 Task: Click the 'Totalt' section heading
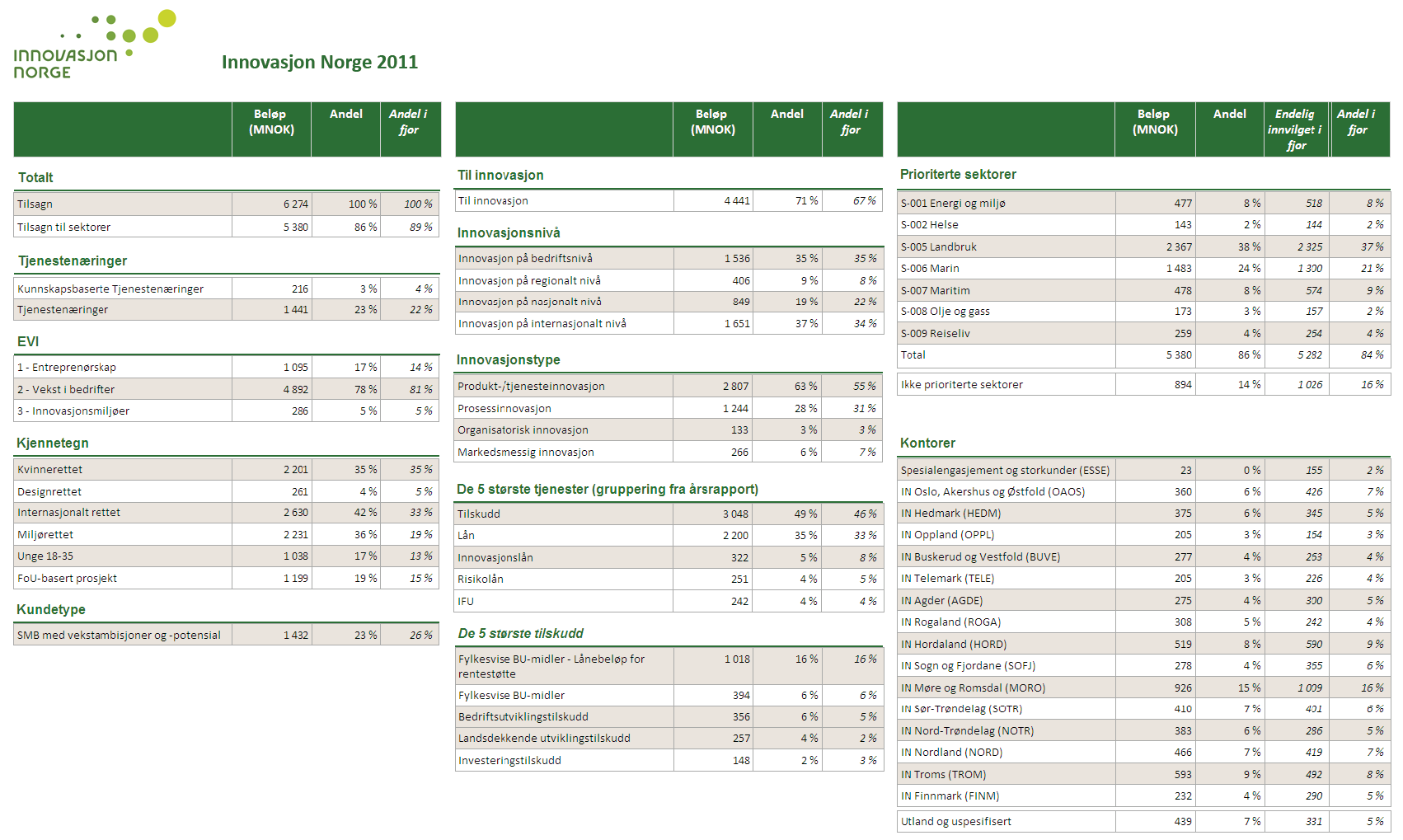click(x=35, y=177)
